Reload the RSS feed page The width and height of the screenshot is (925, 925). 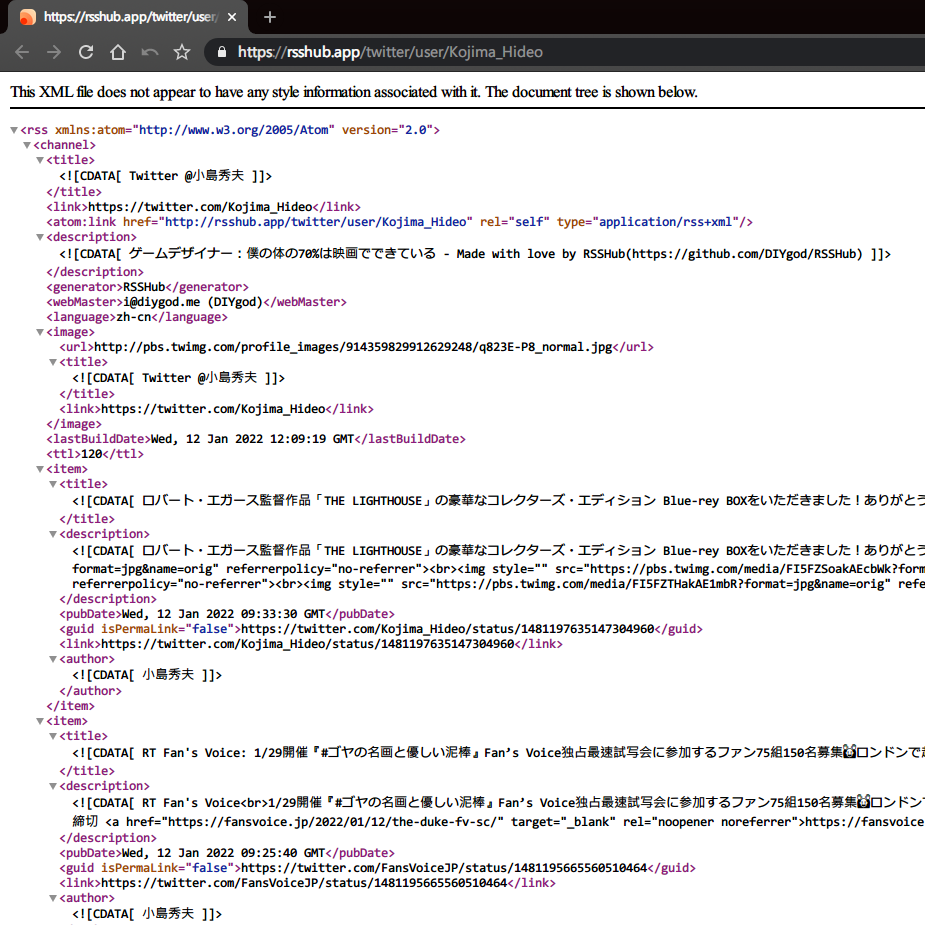click(x=85, y=52)
